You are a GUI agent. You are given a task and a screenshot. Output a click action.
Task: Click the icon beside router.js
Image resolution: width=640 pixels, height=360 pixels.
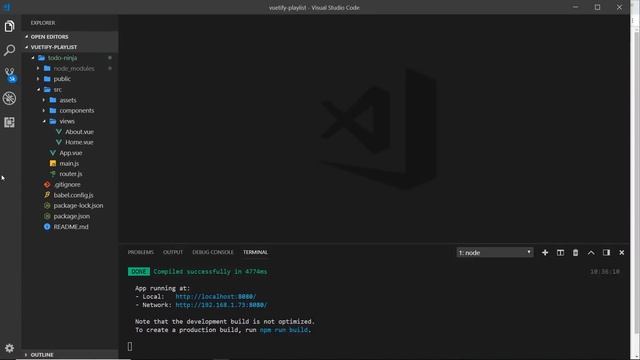[53, 174]
